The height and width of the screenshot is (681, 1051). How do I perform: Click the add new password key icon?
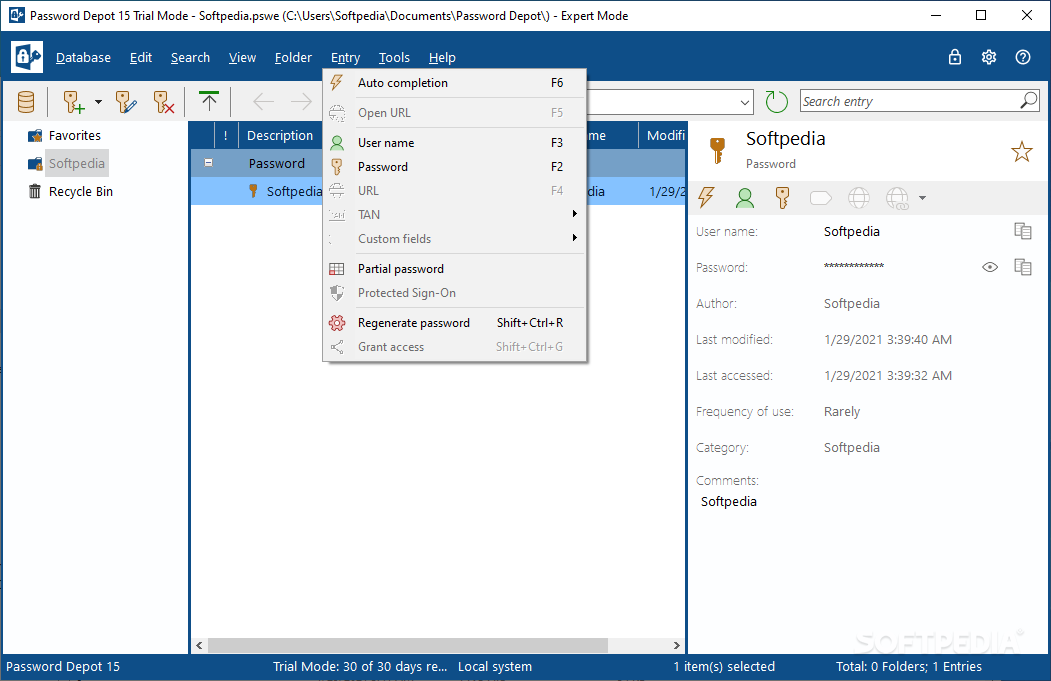coord(73,102)
